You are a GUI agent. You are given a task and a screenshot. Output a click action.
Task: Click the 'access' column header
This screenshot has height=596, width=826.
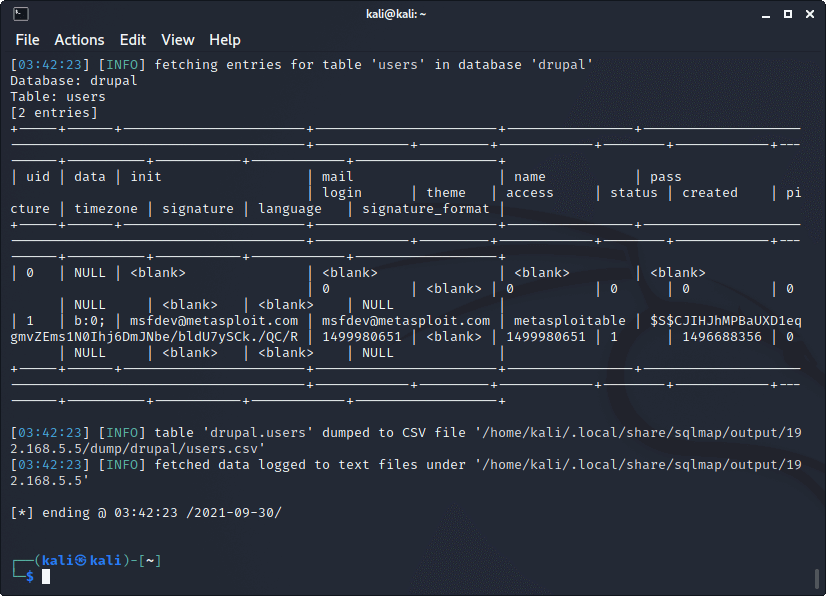tap(529, 193)
